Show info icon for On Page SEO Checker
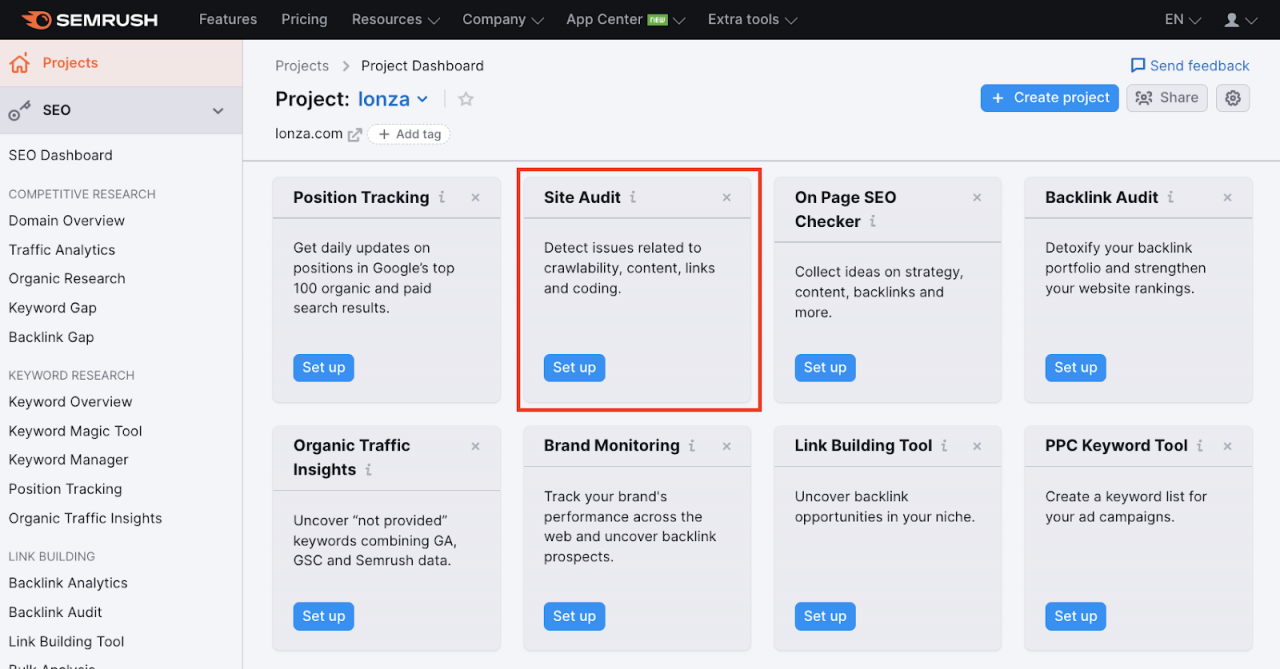The image size is (1280, 669). (x=873, y=222)
